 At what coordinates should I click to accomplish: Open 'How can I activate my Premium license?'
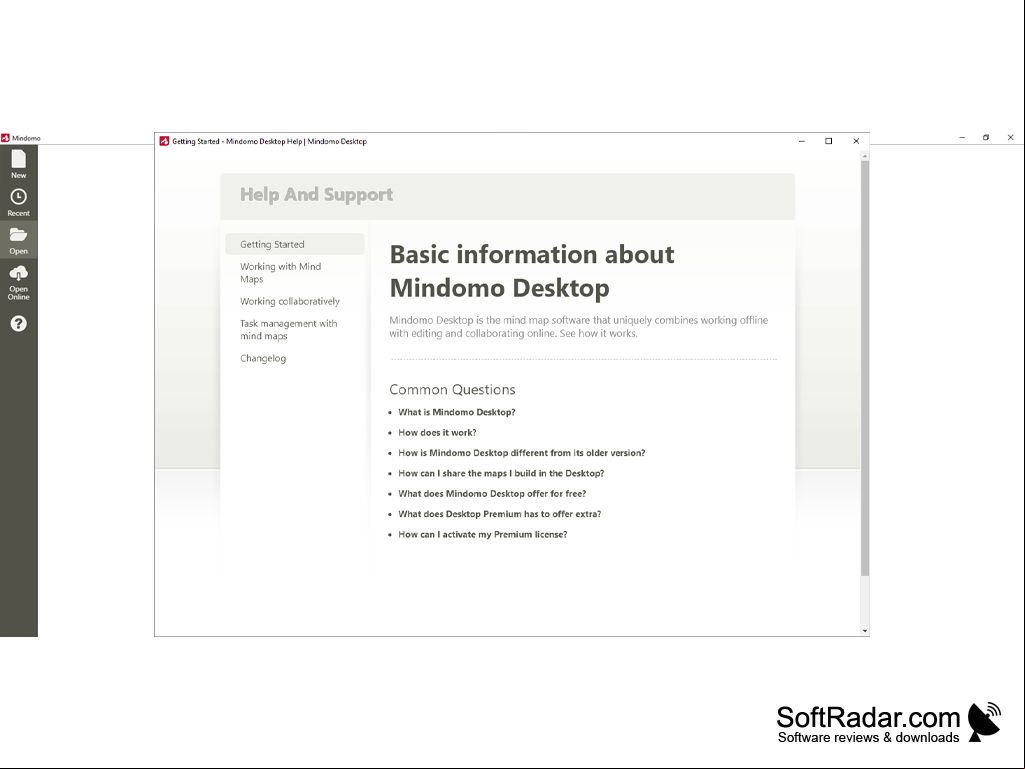pos(482,534)
